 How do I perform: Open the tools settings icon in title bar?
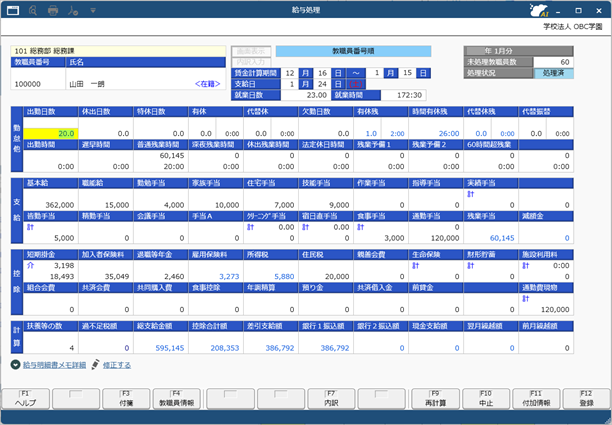pos(73,11)
